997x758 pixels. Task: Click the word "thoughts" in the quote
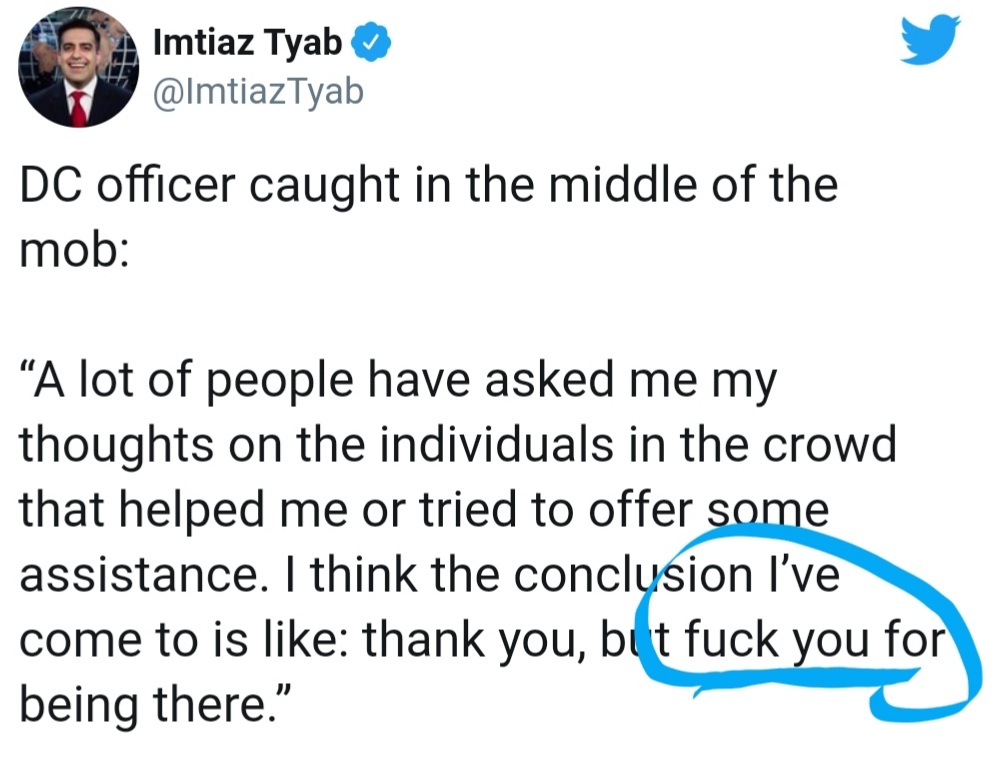click(x=117, y=446)
